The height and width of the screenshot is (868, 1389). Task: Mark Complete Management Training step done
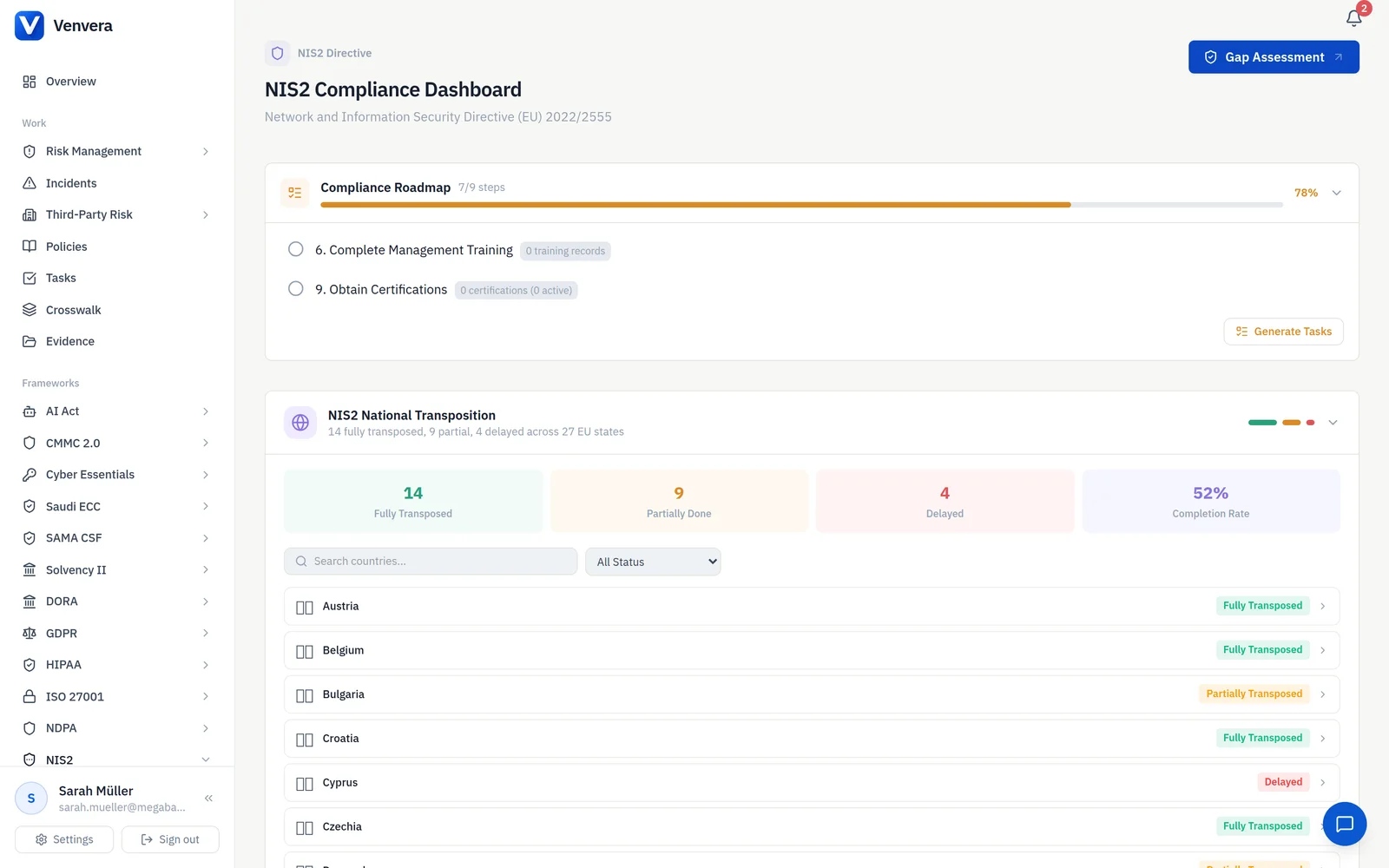click(x=296, y=249)
